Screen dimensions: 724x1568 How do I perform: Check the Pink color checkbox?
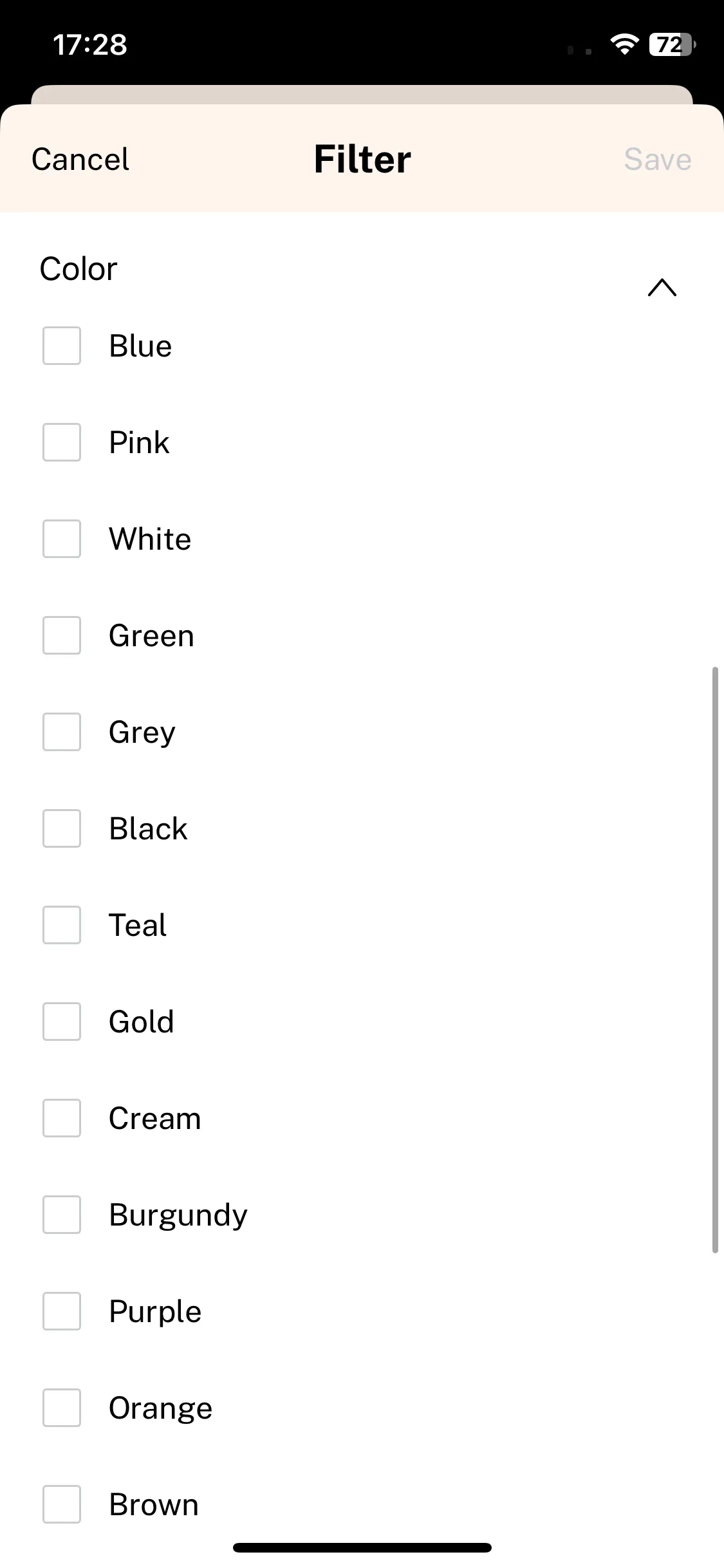point(62,442)
